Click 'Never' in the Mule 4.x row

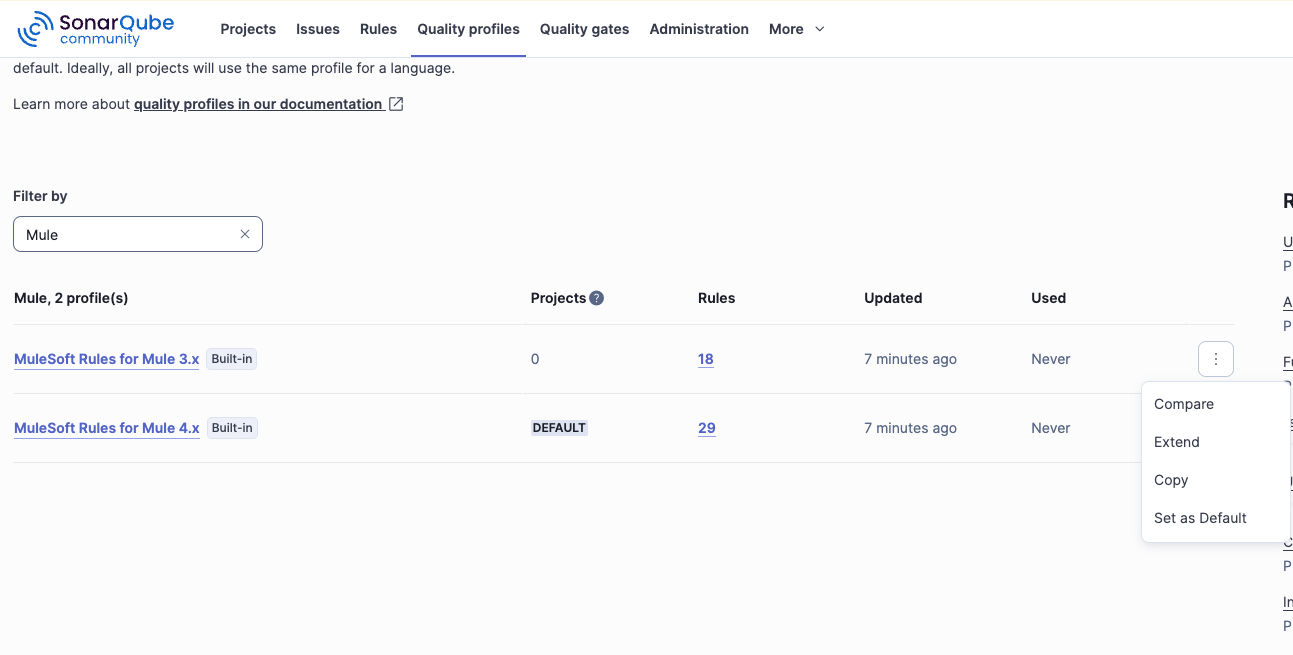[1051, 428]
